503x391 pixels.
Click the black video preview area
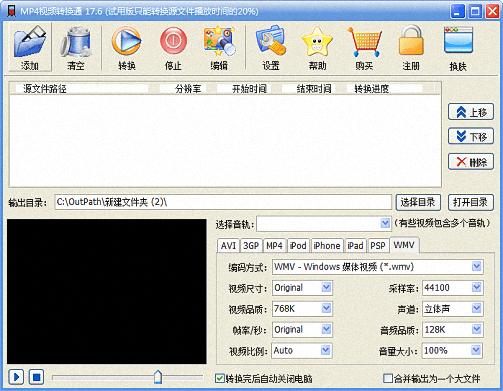pyautogui.click(x=107, y=291)
